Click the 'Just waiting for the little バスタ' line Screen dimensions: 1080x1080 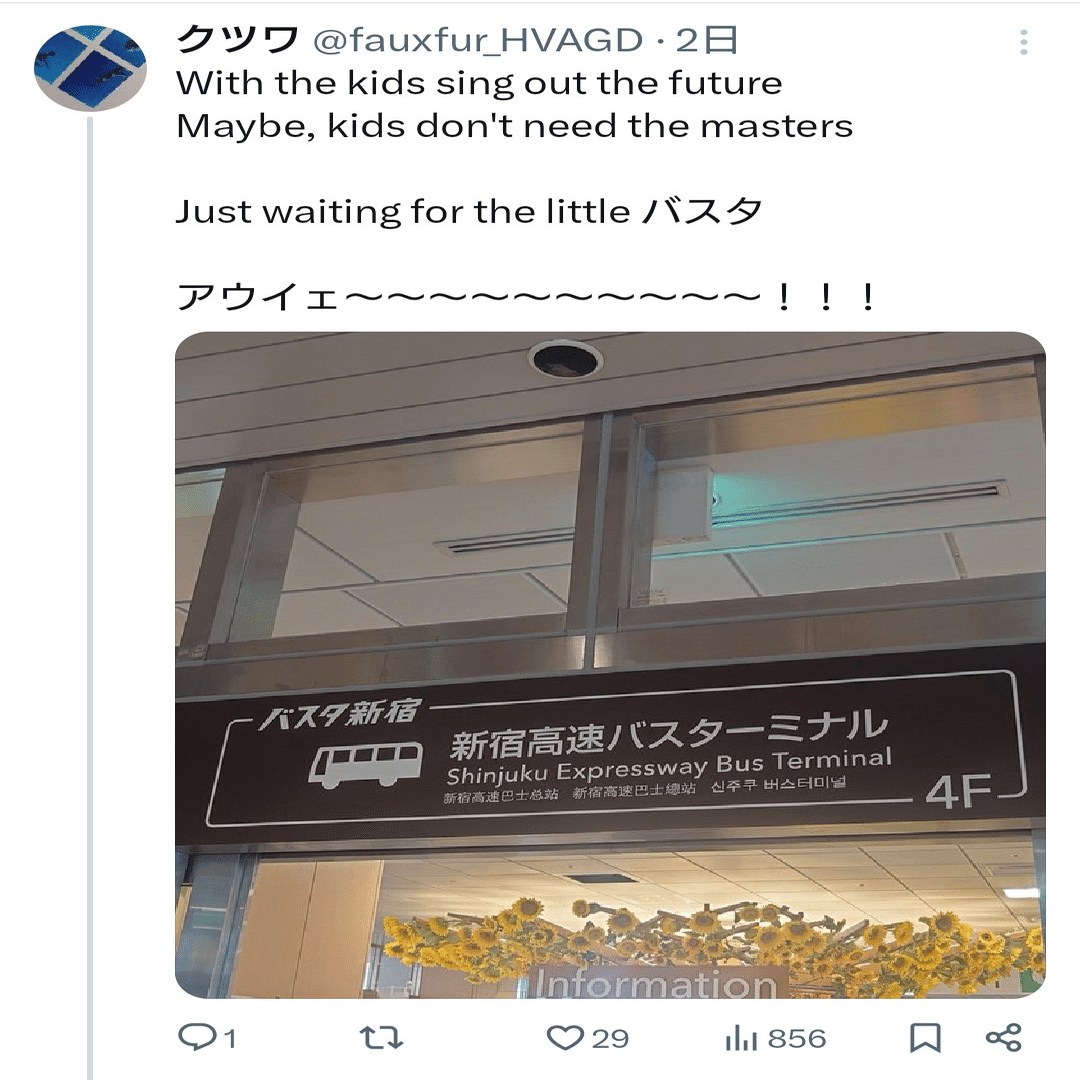point(469,211)
